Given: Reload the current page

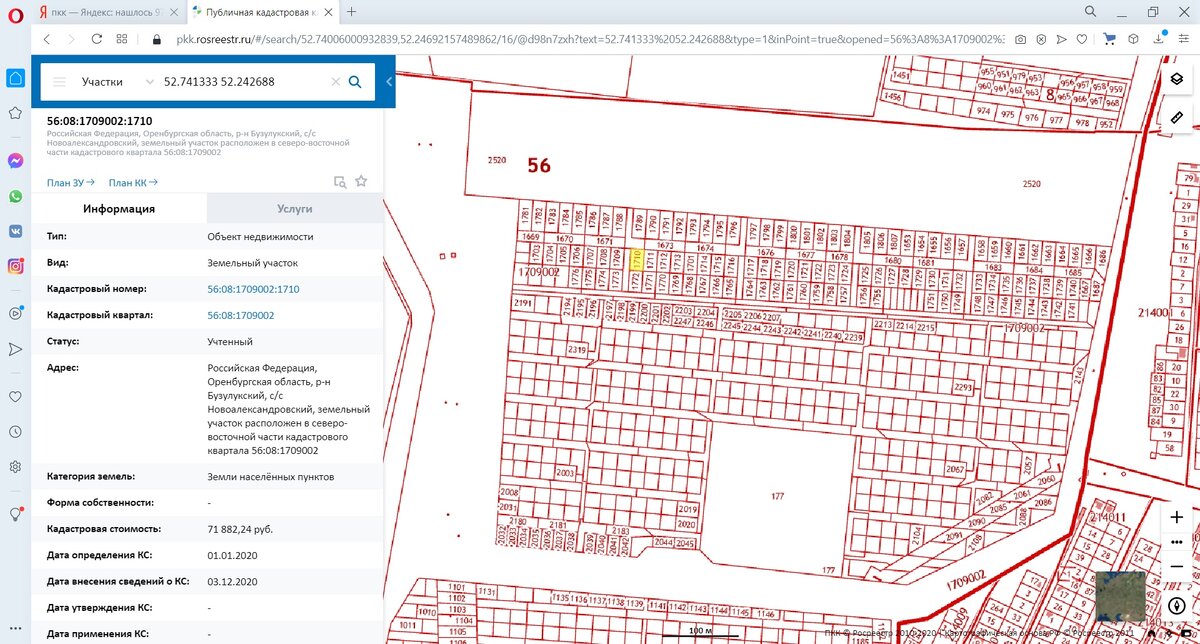Looking at the screenshot, I should tap(97, 39).
